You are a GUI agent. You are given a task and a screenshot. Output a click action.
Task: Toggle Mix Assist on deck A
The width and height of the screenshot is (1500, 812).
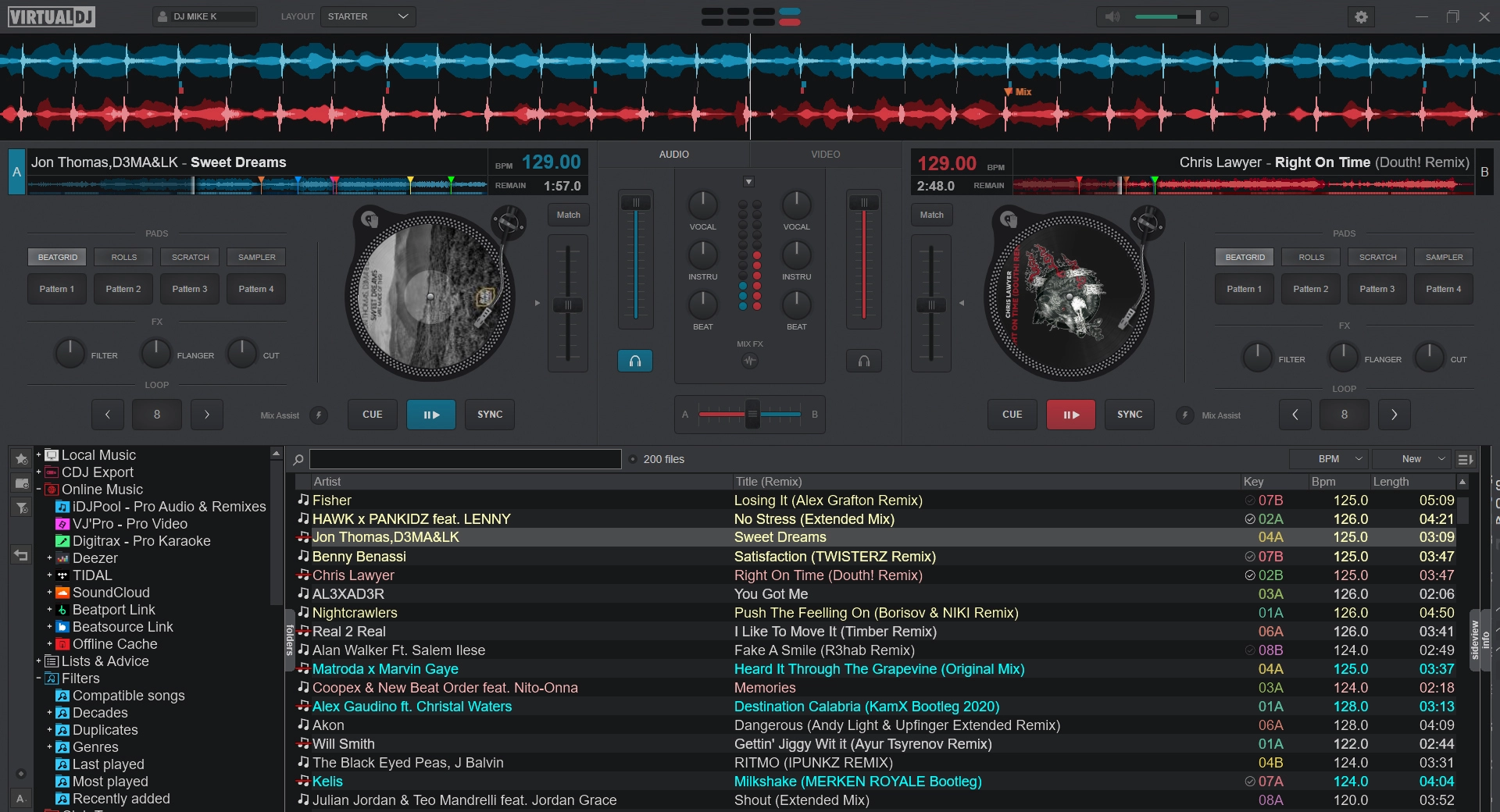pos(318,415)
